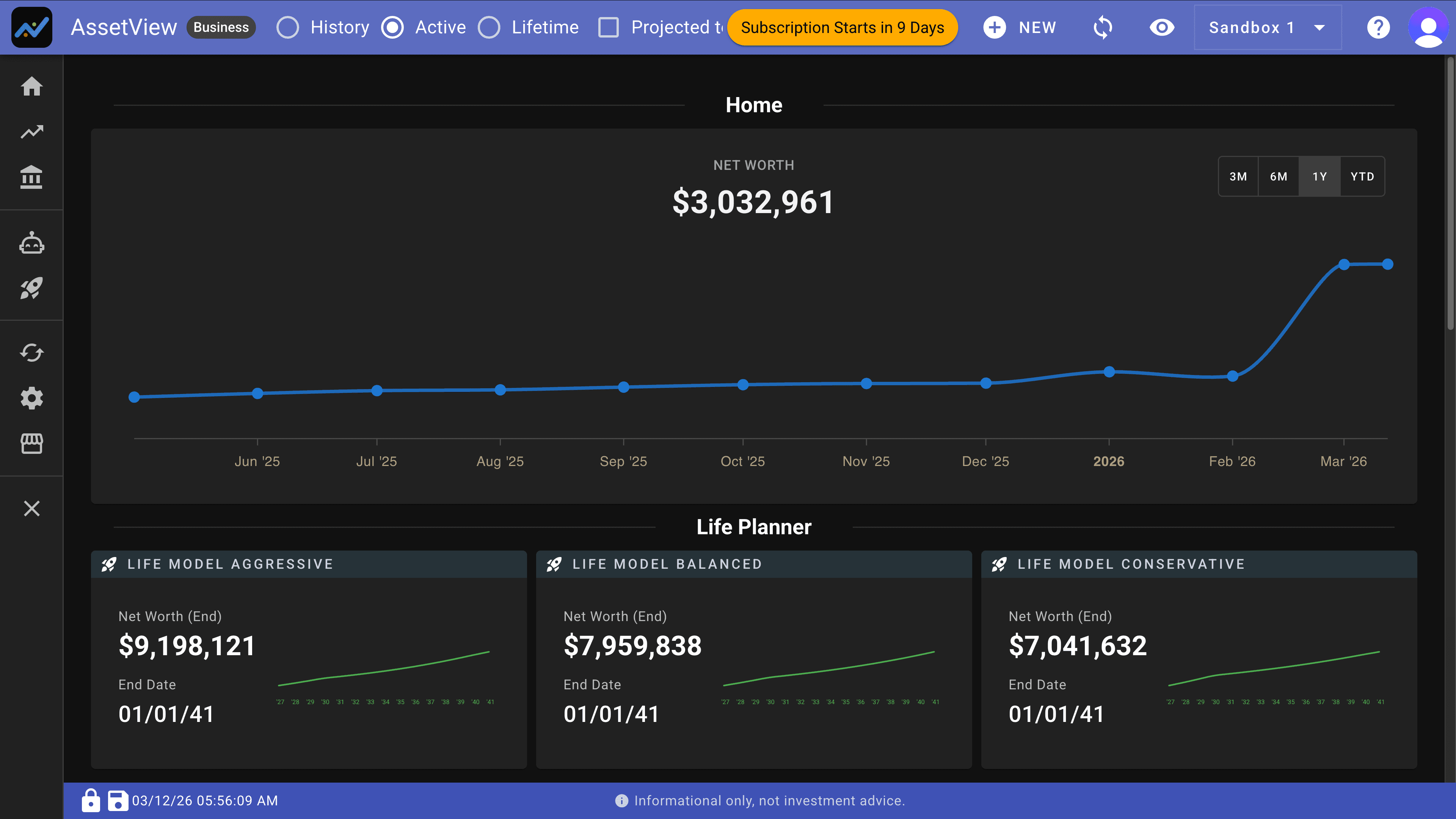
Task: Select the YTD time range
Action: 1362,176
